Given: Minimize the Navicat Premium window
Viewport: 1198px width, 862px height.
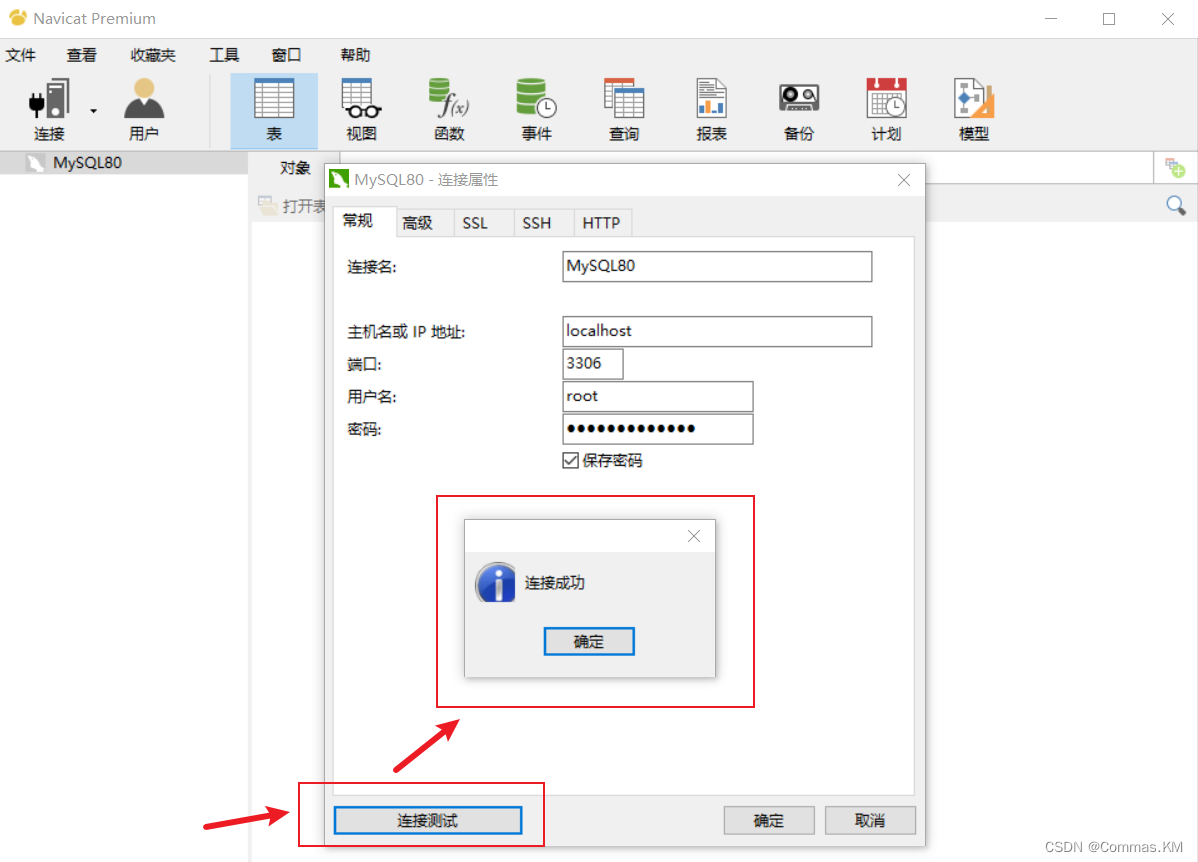Looking at the screenshot, I should [x=1051, y=19].
